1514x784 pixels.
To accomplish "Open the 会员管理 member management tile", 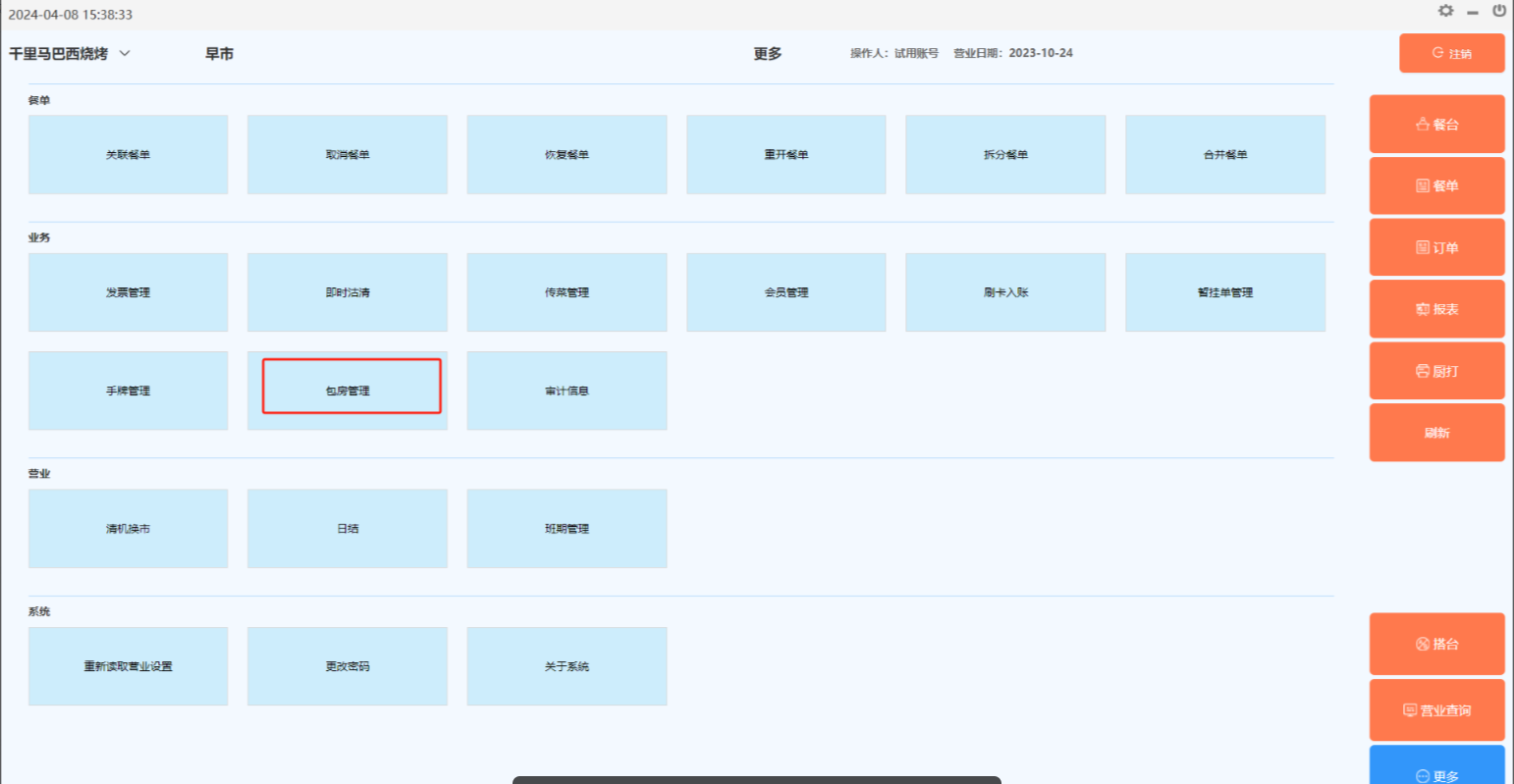I will click(786, 292).
